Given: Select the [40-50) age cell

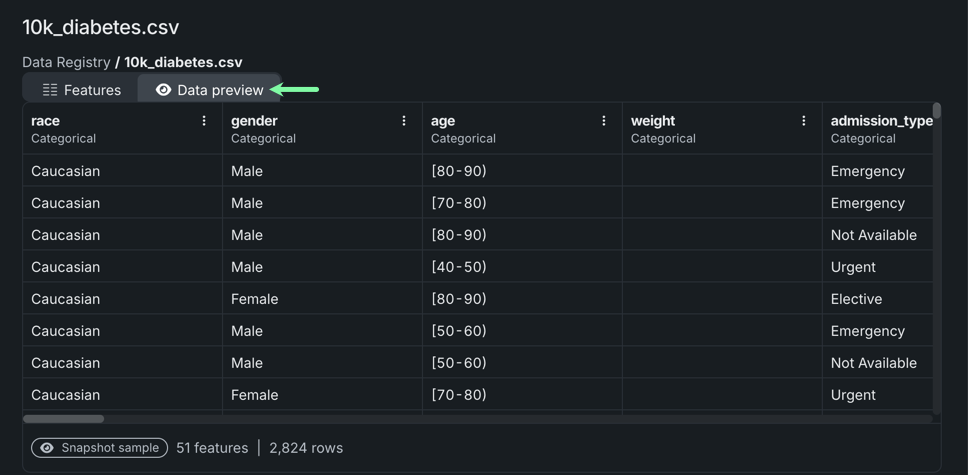Looking at the screenshot, I should pos(459,267).
